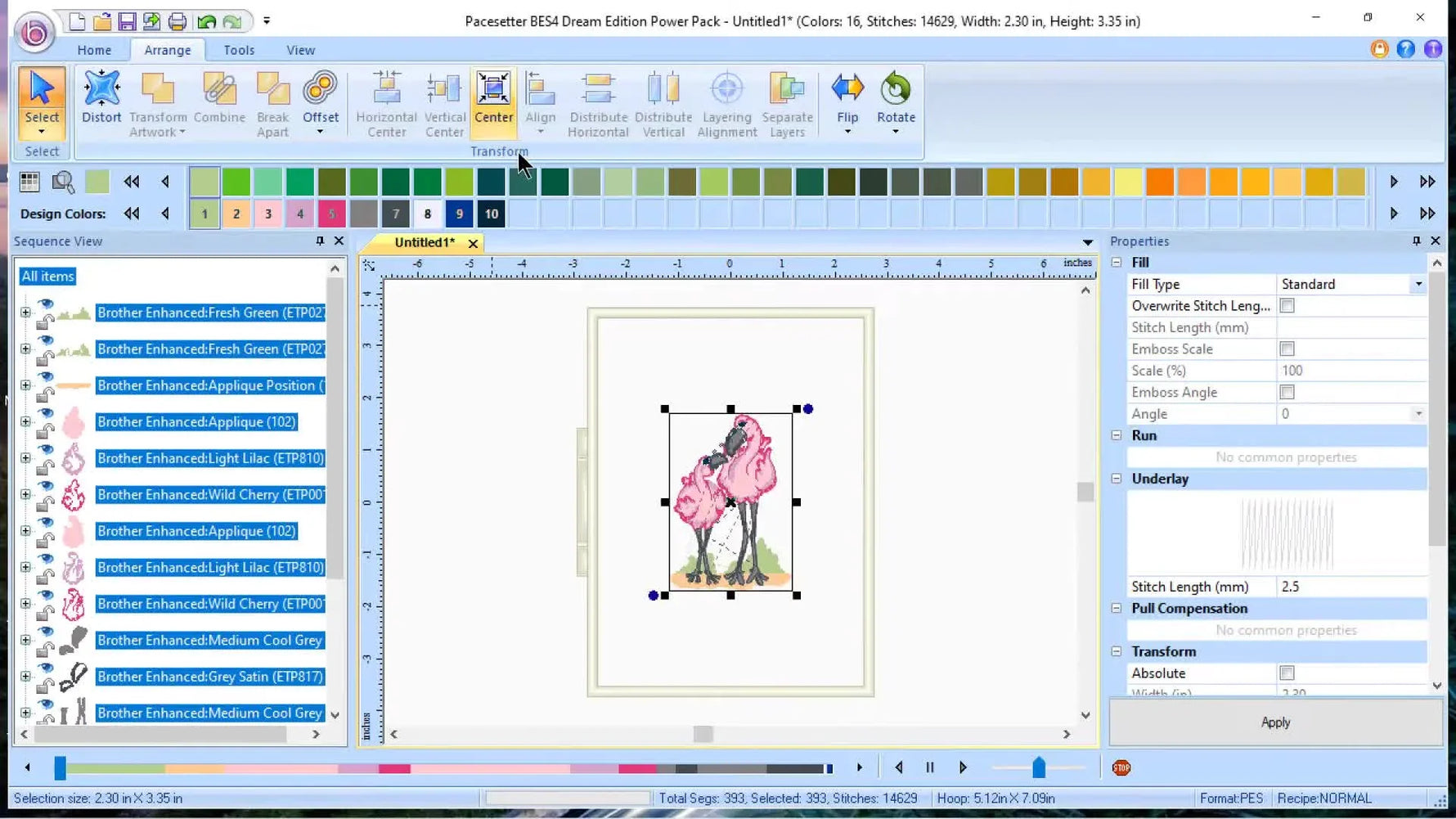Click the thread palette grid icon
This screenshot has width=1456, height=819.
(29, 182)
